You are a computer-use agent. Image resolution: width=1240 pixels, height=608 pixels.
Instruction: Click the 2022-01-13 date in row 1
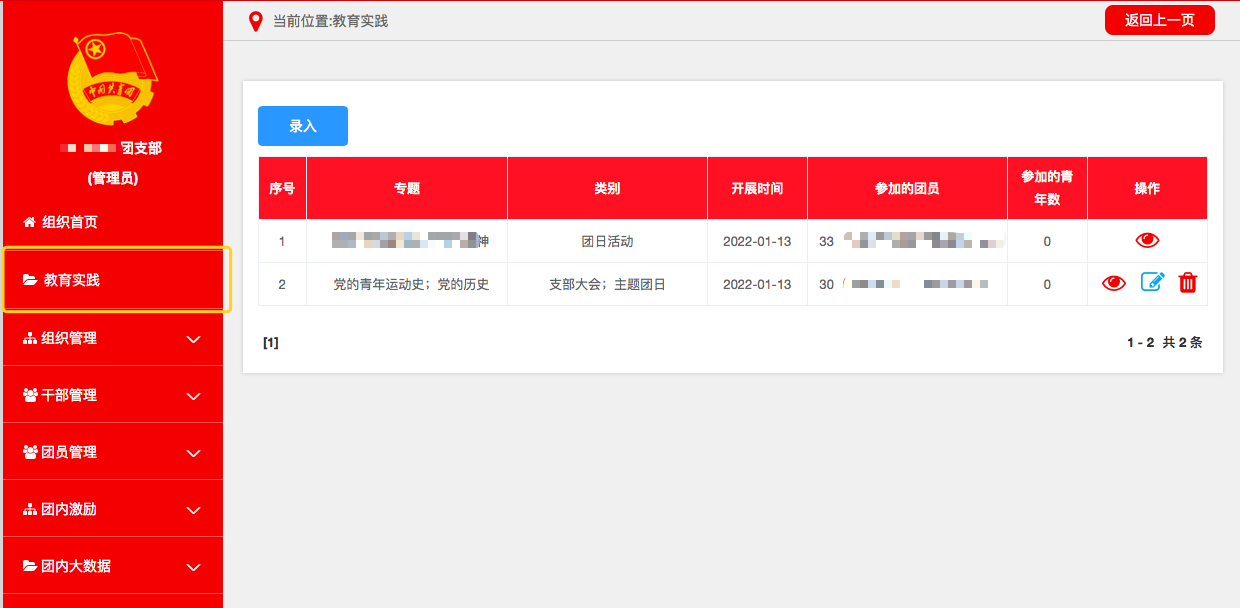757,241
